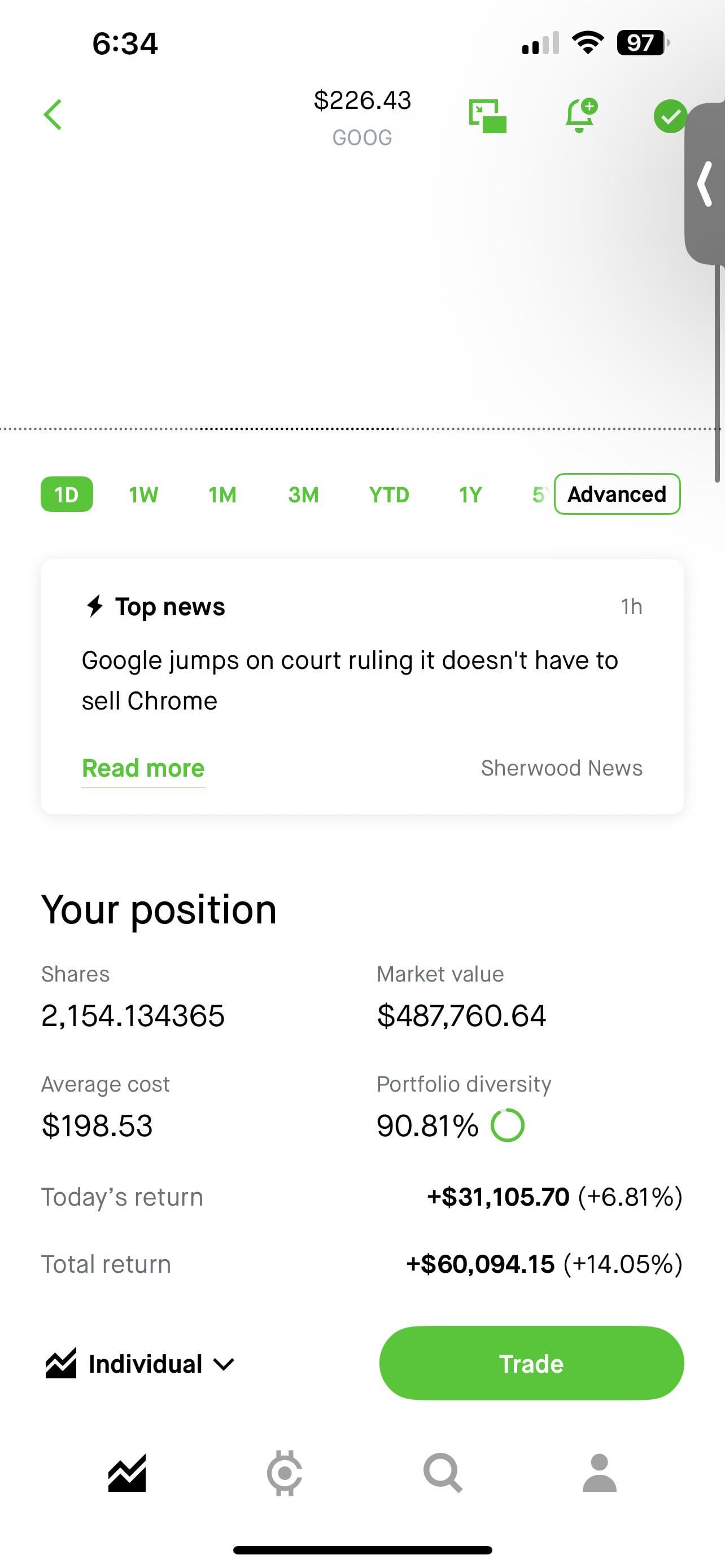This screenshot has height=1568, width=725.
Task: Switch chart to 1M range
Action: point(222,495)
